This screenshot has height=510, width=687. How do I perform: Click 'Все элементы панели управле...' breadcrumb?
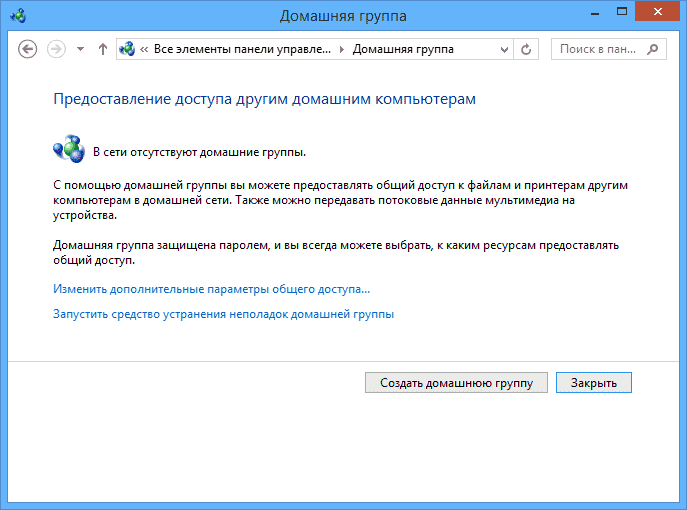point(242,49)
